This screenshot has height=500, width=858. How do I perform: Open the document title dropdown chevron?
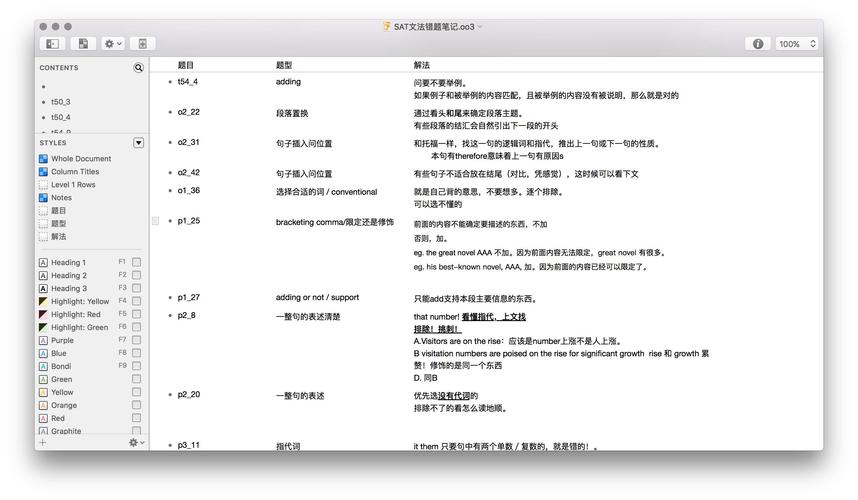(480, 27)
